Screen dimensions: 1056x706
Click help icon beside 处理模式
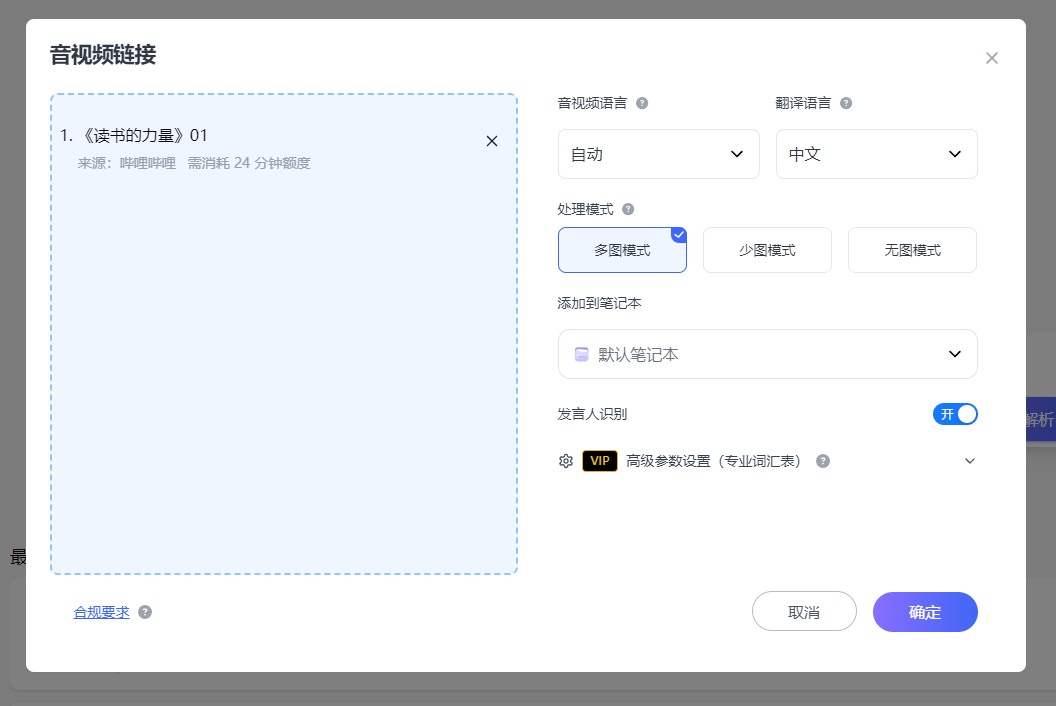click(628, 209)
